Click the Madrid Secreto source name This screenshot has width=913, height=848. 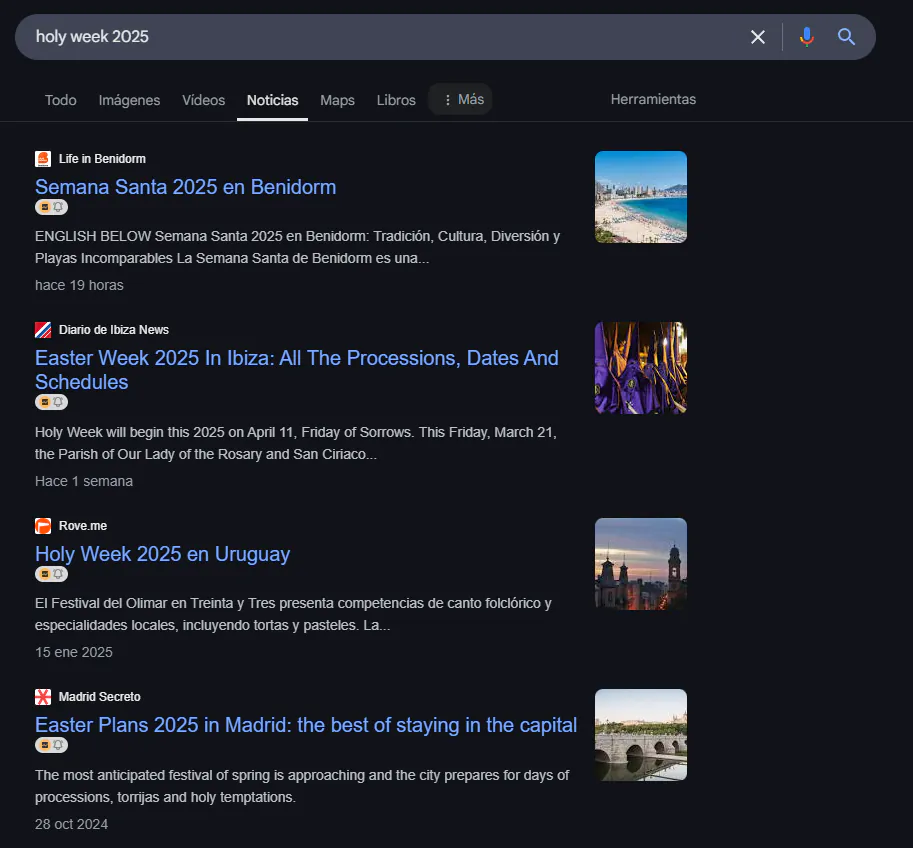(x=100, y=697)
